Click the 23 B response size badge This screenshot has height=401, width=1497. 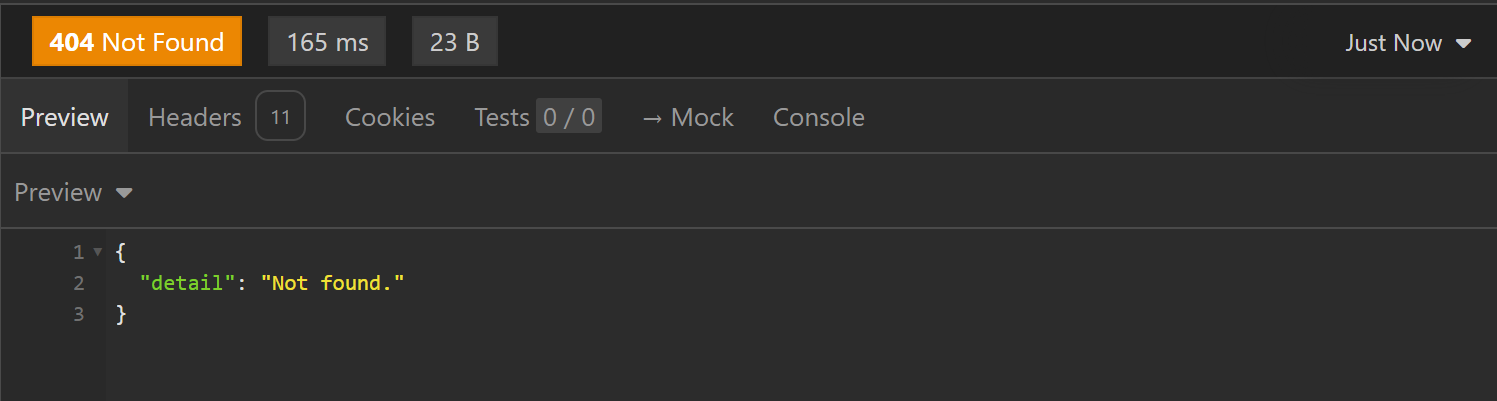tap(454, 43)
